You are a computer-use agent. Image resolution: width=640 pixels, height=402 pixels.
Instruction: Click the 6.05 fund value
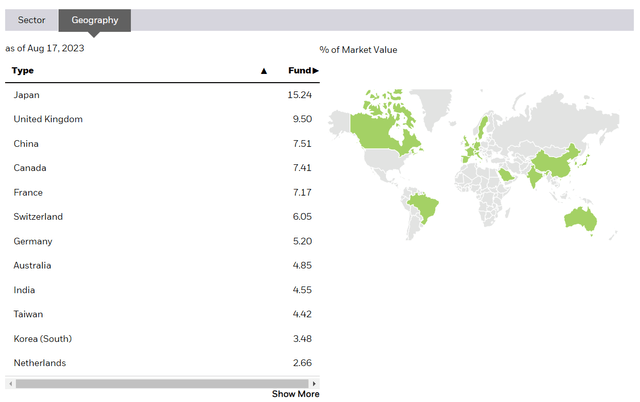(302, 217)
